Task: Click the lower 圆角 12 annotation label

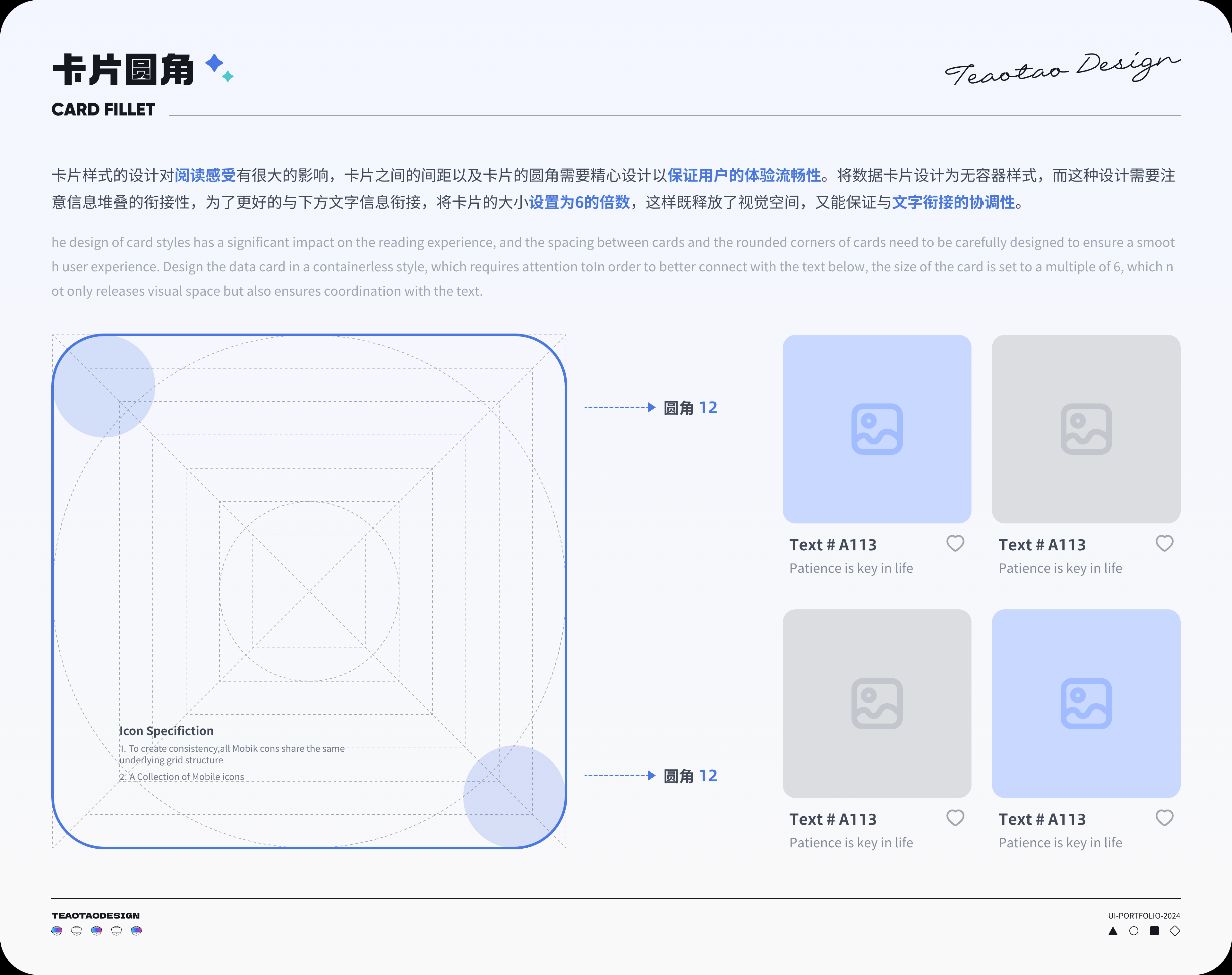Action: tap(690, 776)
